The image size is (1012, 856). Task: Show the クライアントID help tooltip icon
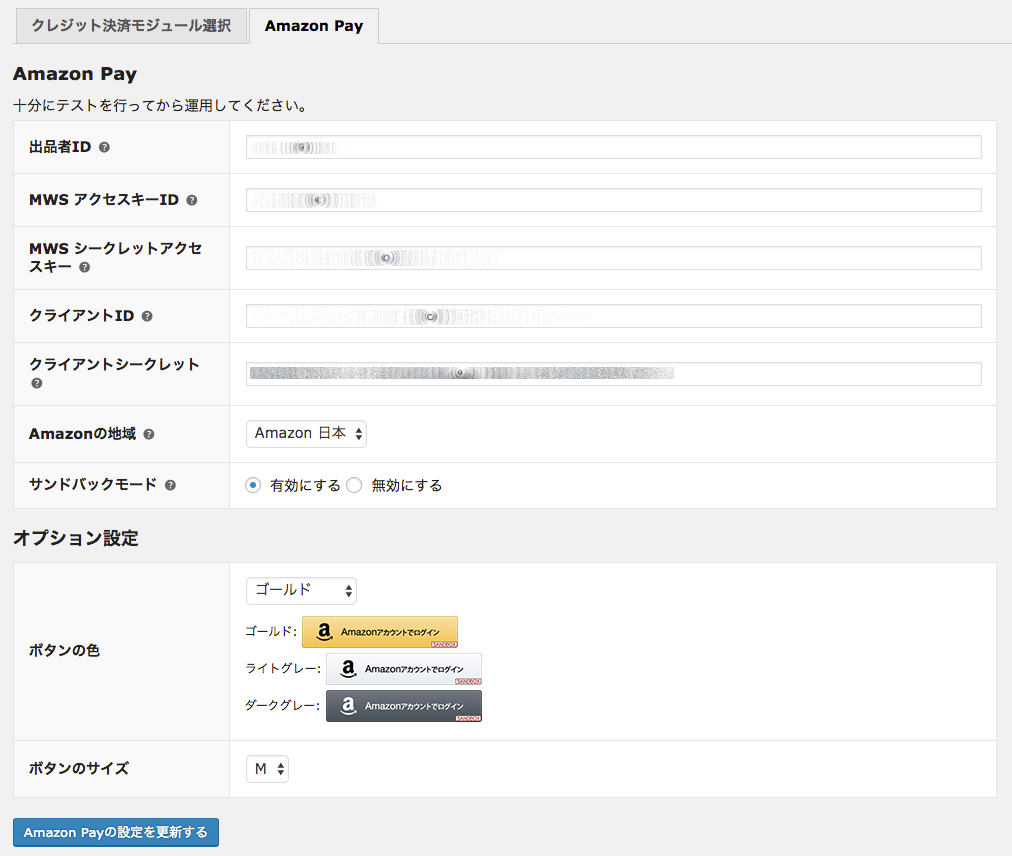point(147,316)
